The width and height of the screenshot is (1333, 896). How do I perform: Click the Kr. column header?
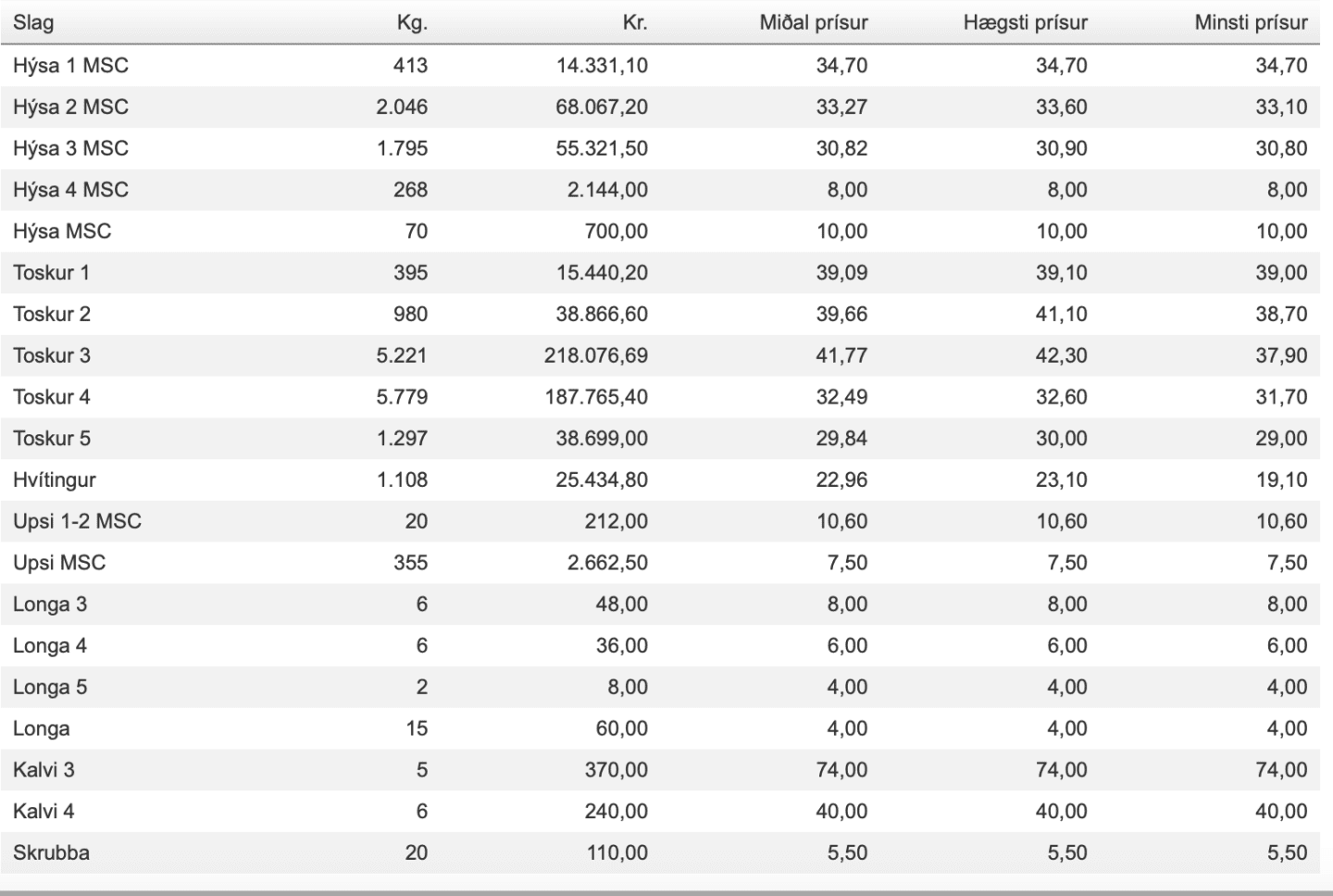(635, 23)
